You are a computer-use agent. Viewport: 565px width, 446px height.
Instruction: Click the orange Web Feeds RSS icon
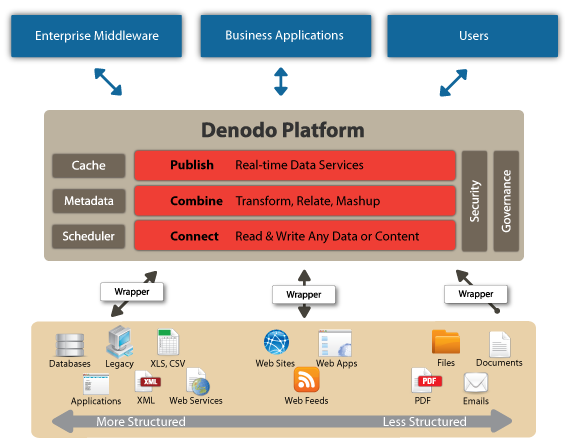point(306,380)
